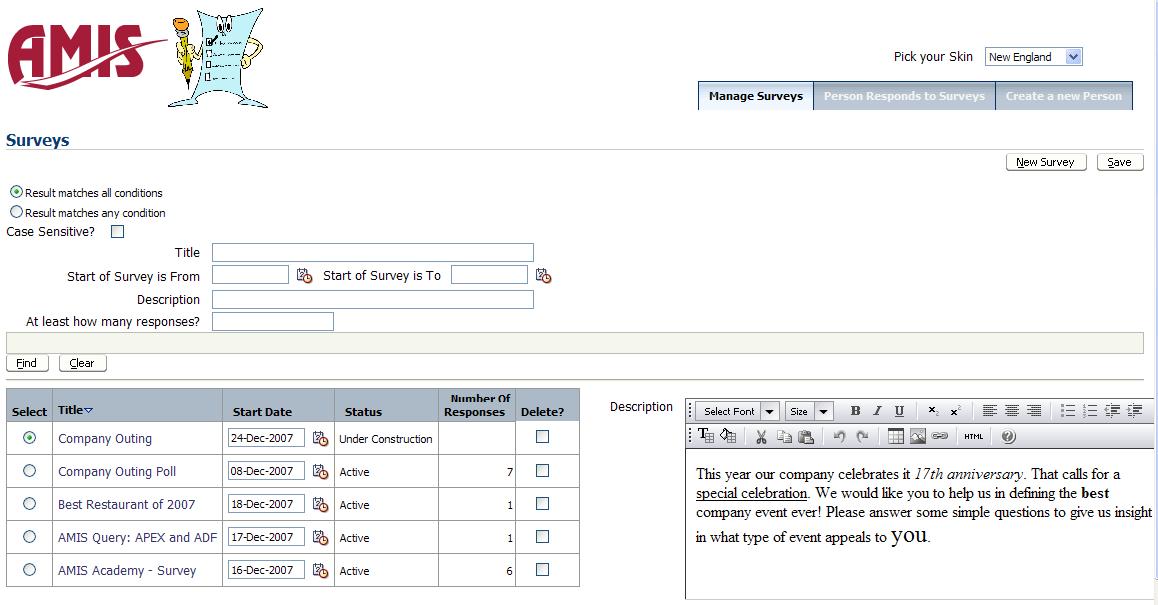
Task: Click the insert hyperlink chain icon
Action: tap(940, 436)
